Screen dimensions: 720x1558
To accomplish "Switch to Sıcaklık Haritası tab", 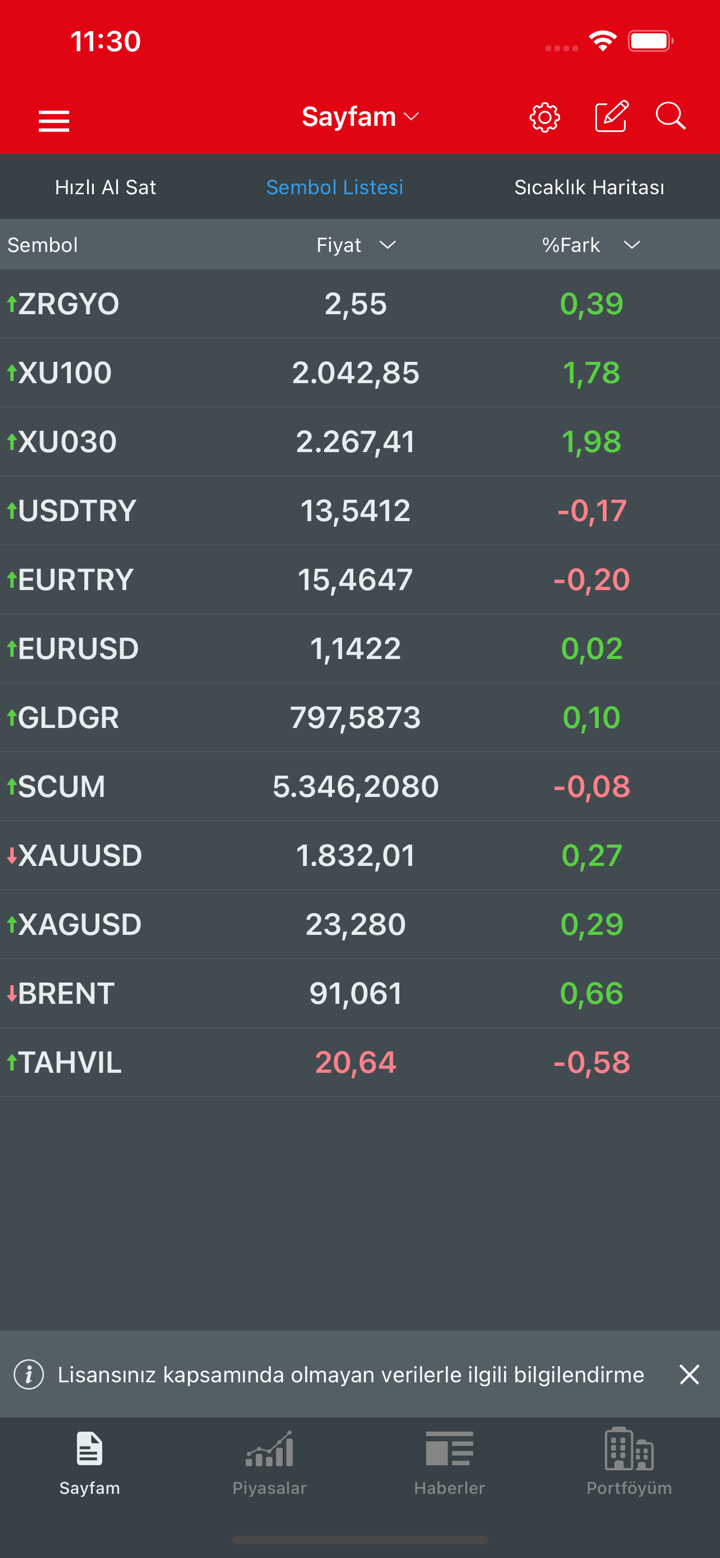I will tap(589, 187).
